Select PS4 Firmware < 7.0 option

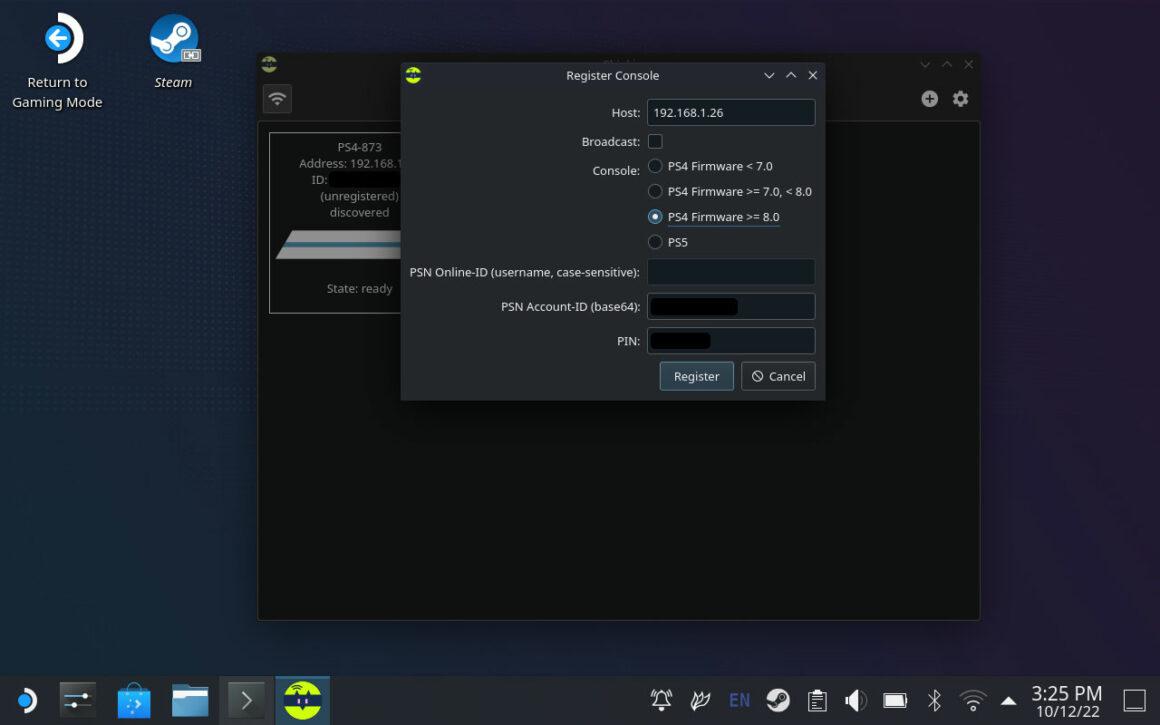coord(655,166)
